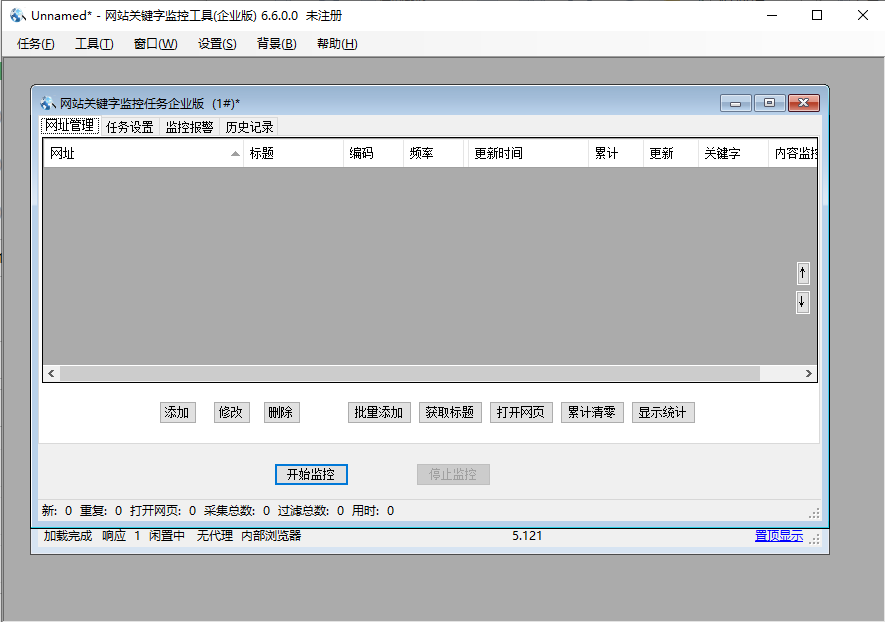This screenshot has height=622, width=885.
Task: Click the monitoring task window title bar icon
Action: pos(45,102)
